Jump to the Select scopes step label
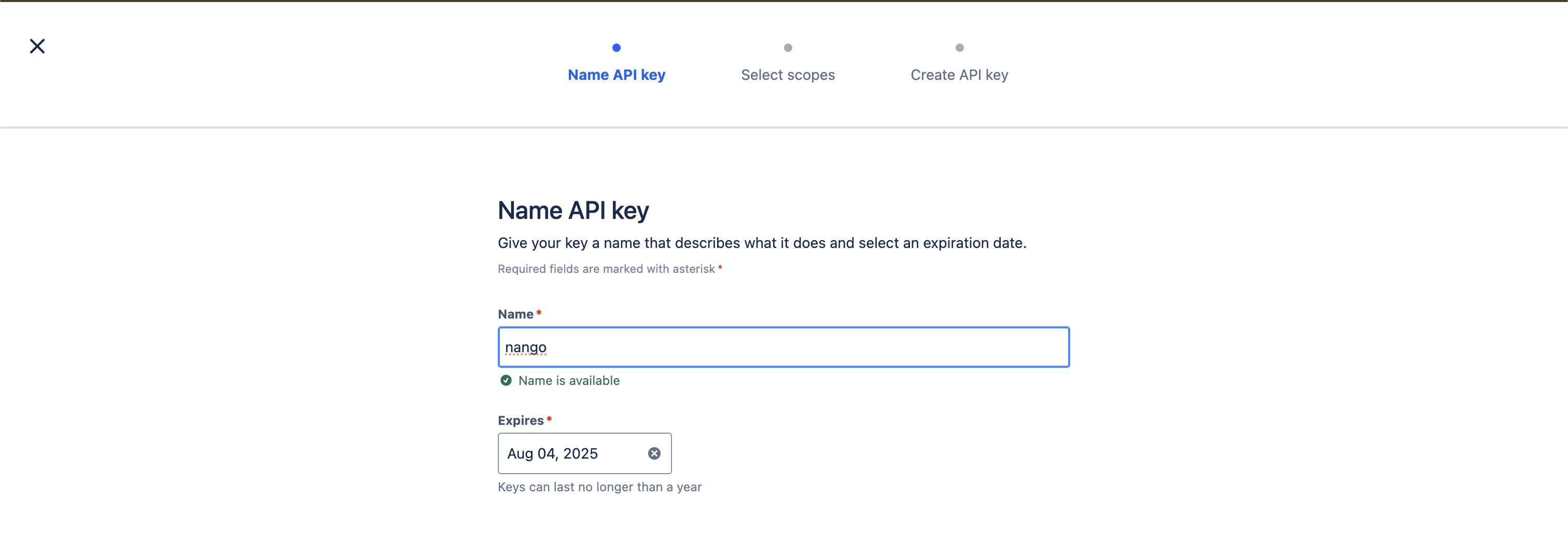 point(788,75)
